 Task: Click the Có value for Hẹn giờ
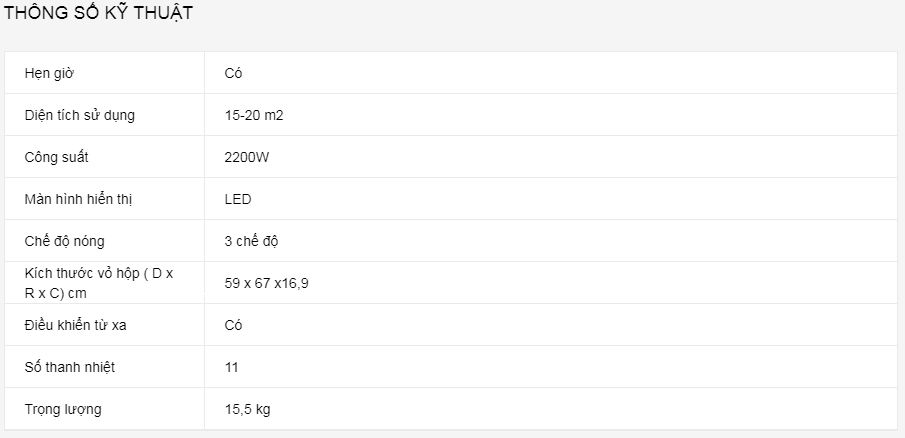235,73
